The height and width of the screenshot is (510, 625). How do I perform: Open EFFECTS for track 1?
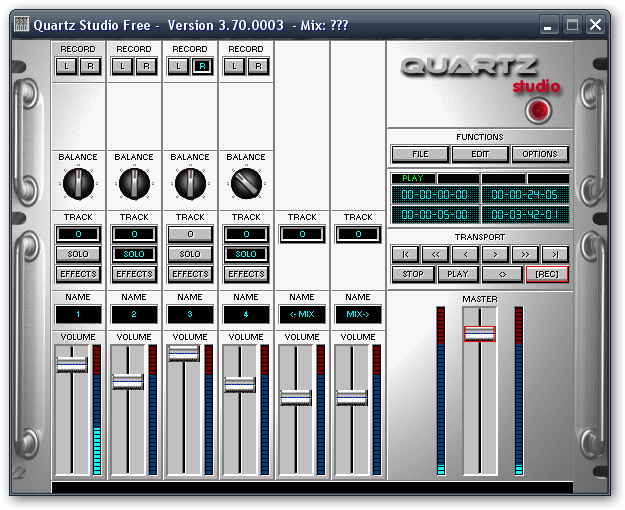[x=78, y=274]
